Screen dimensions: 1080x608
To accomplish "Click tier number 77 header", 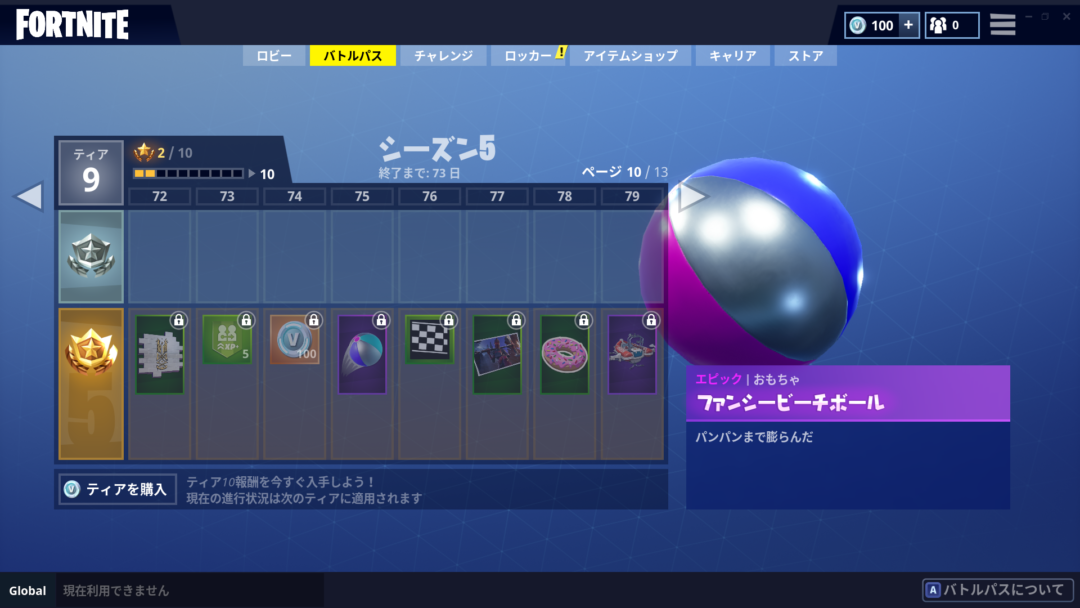I will point(497,196).
